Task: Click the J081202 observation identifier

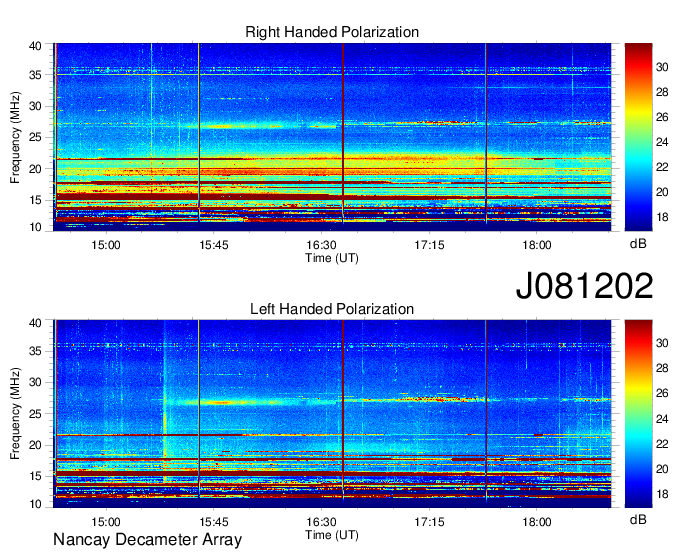Action: coord(584,285)
